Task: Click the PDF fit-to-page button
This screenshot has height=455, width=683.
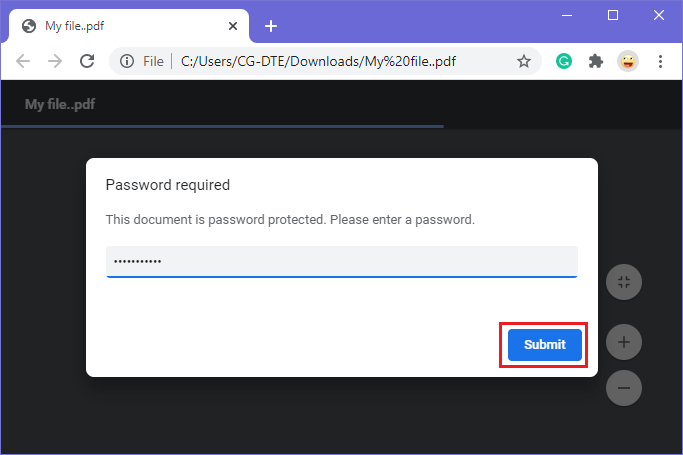Action: (624, 282)
